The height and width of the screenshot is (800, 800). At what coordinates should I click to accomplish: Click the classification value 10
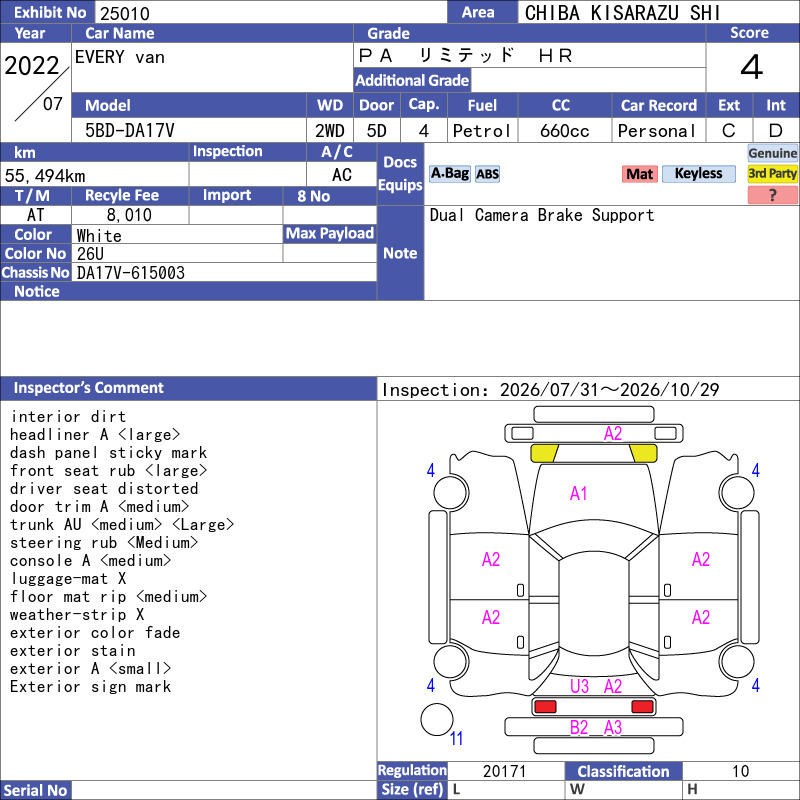point(740,771)
